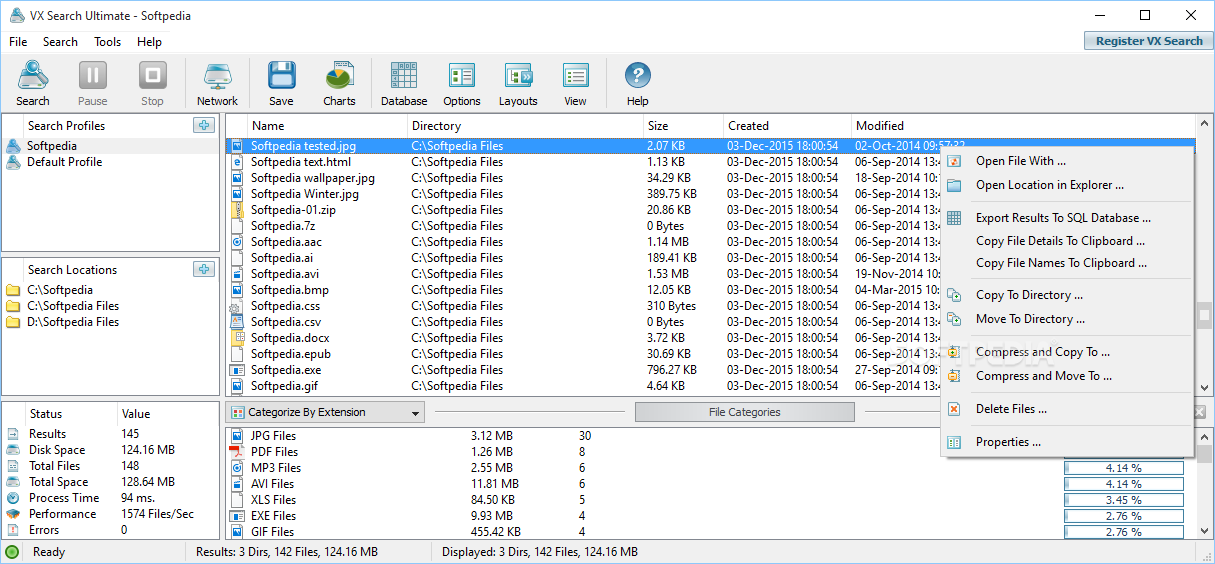Sort by the Name column header
Image resolution: width=1215 pixels, height=564 pixels.
(x=328, y=126)
